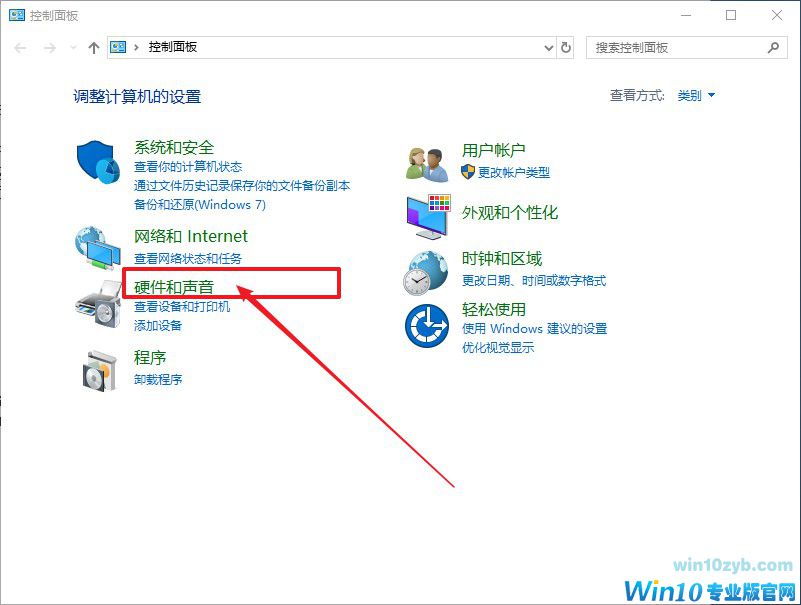Open the Ease of Access icon
The image size is (801, 605).
[427, 326]
